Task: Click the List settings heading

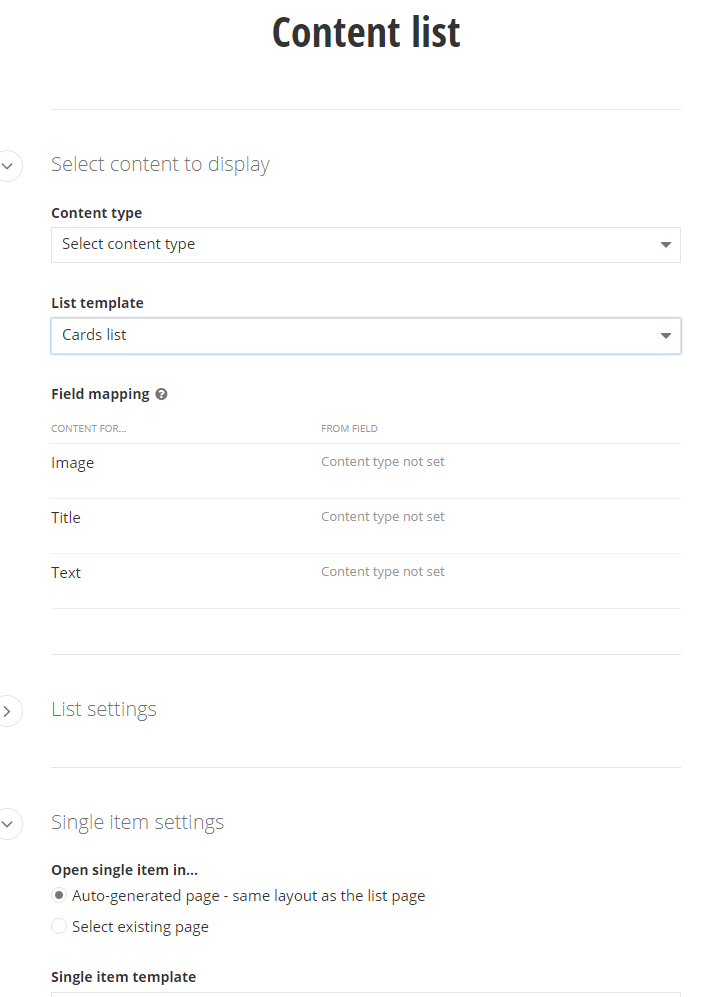Action: (104, 709)
